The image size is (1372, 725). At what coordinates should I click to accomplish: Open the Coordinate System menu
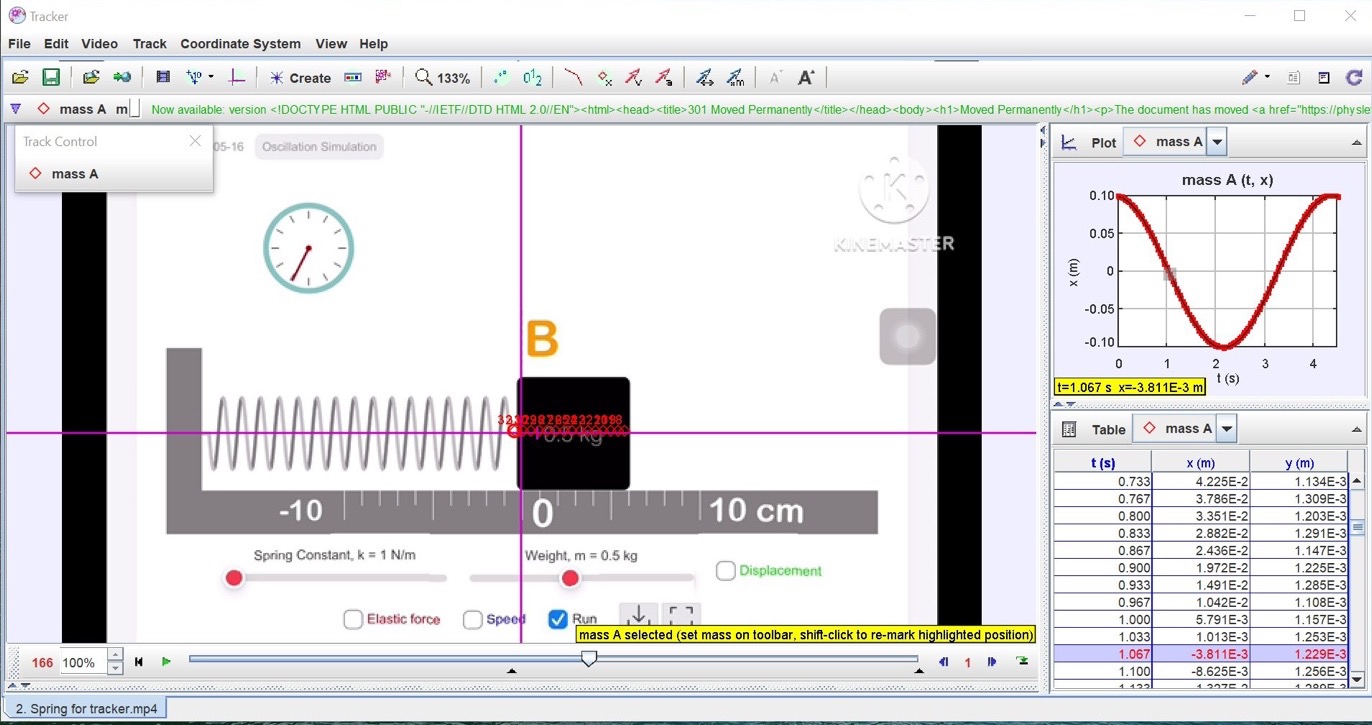pyautogui.click(x=240, y=44)
